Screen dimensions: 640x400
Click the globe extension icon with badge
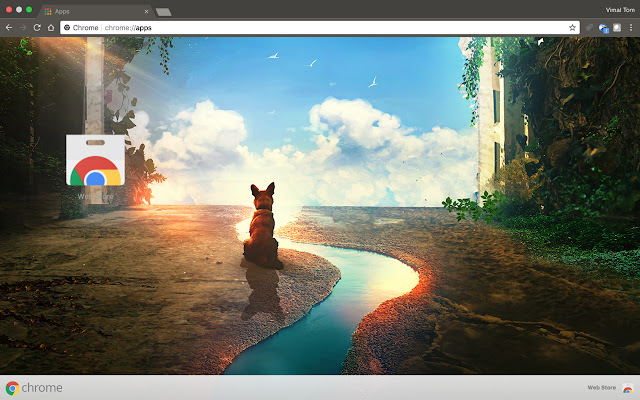coord(603,28)
